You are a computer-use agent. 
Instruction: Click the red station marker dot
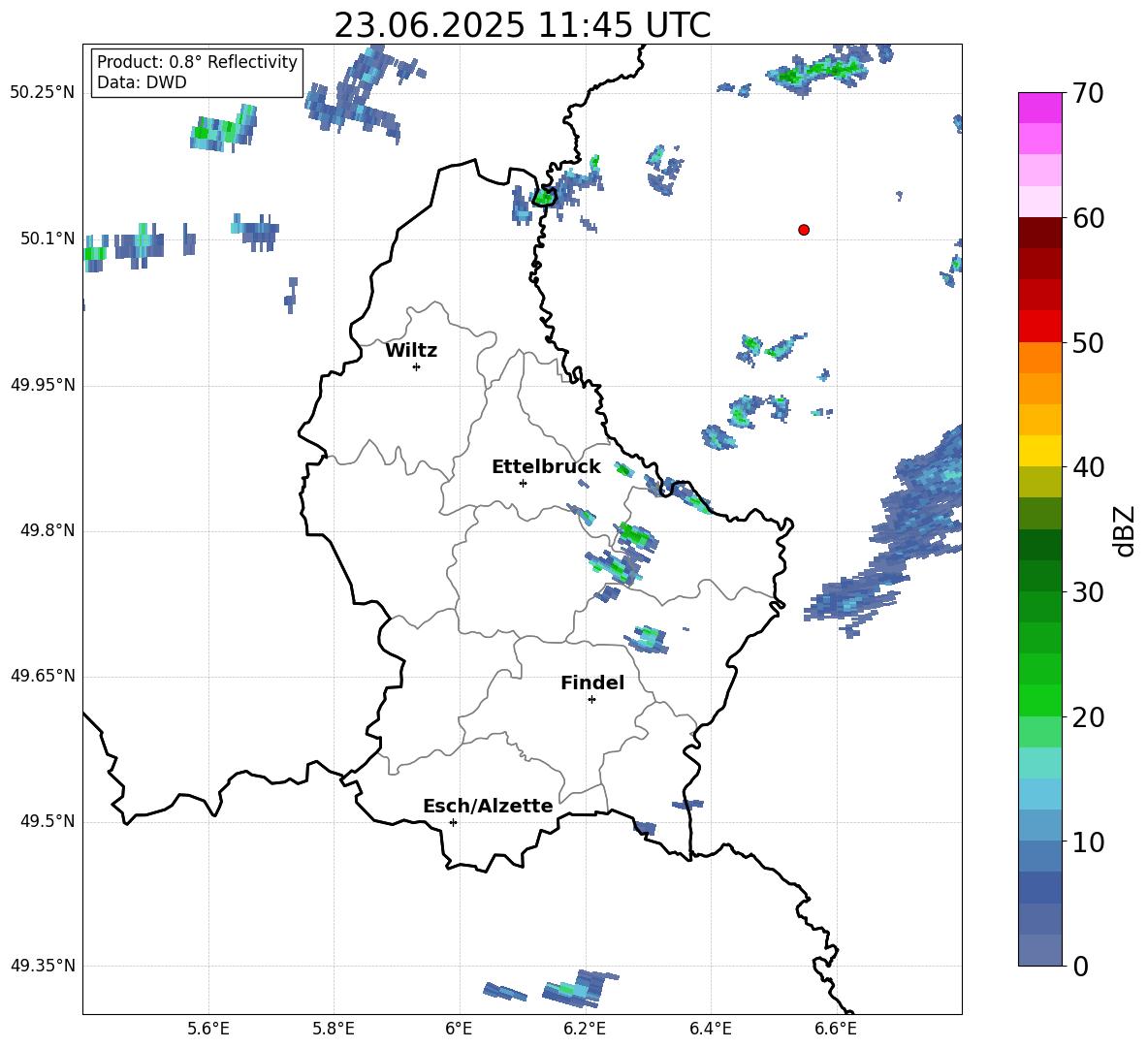tap(804, 230)
